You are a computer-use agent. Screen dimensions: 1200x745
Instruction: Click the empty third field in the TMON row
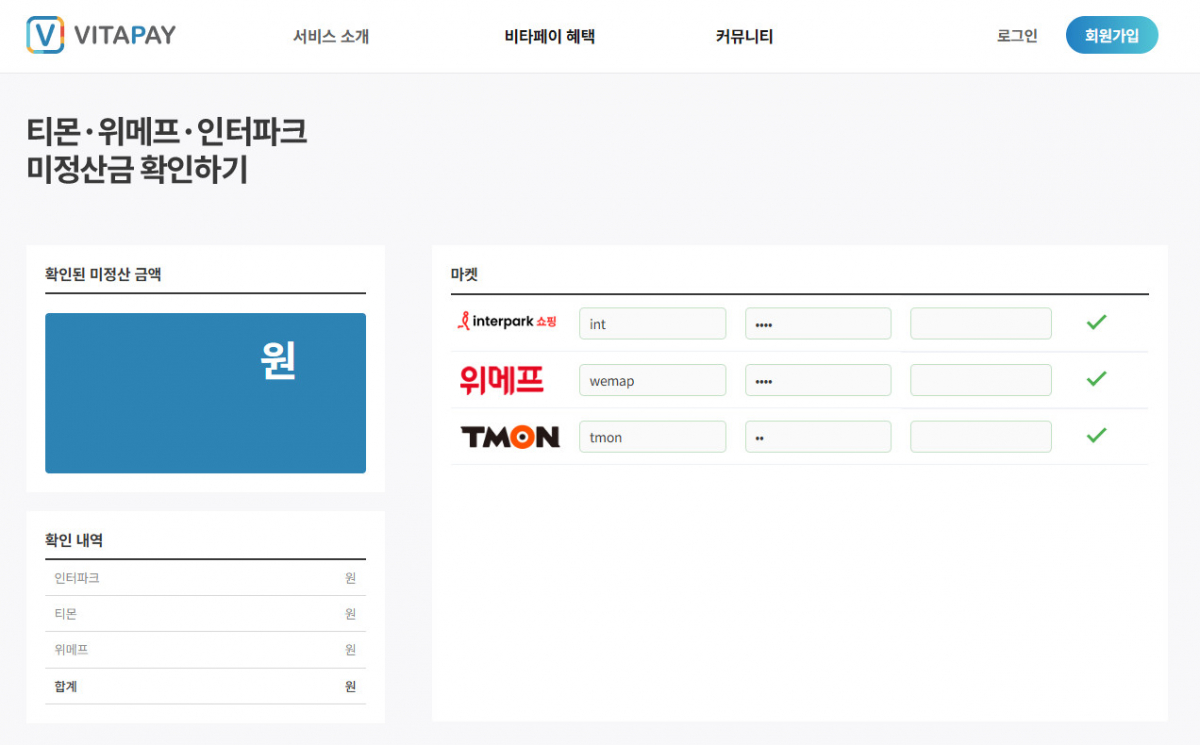[x=980, y=436]
